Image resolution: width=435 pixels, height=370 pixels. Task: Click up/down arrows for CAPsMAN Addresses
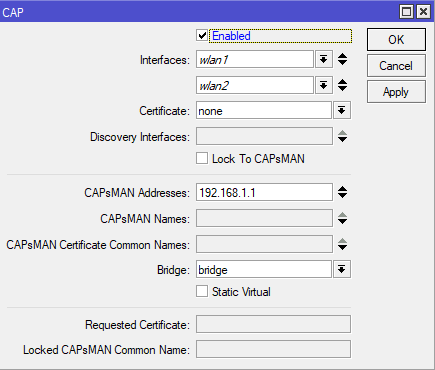342,192
